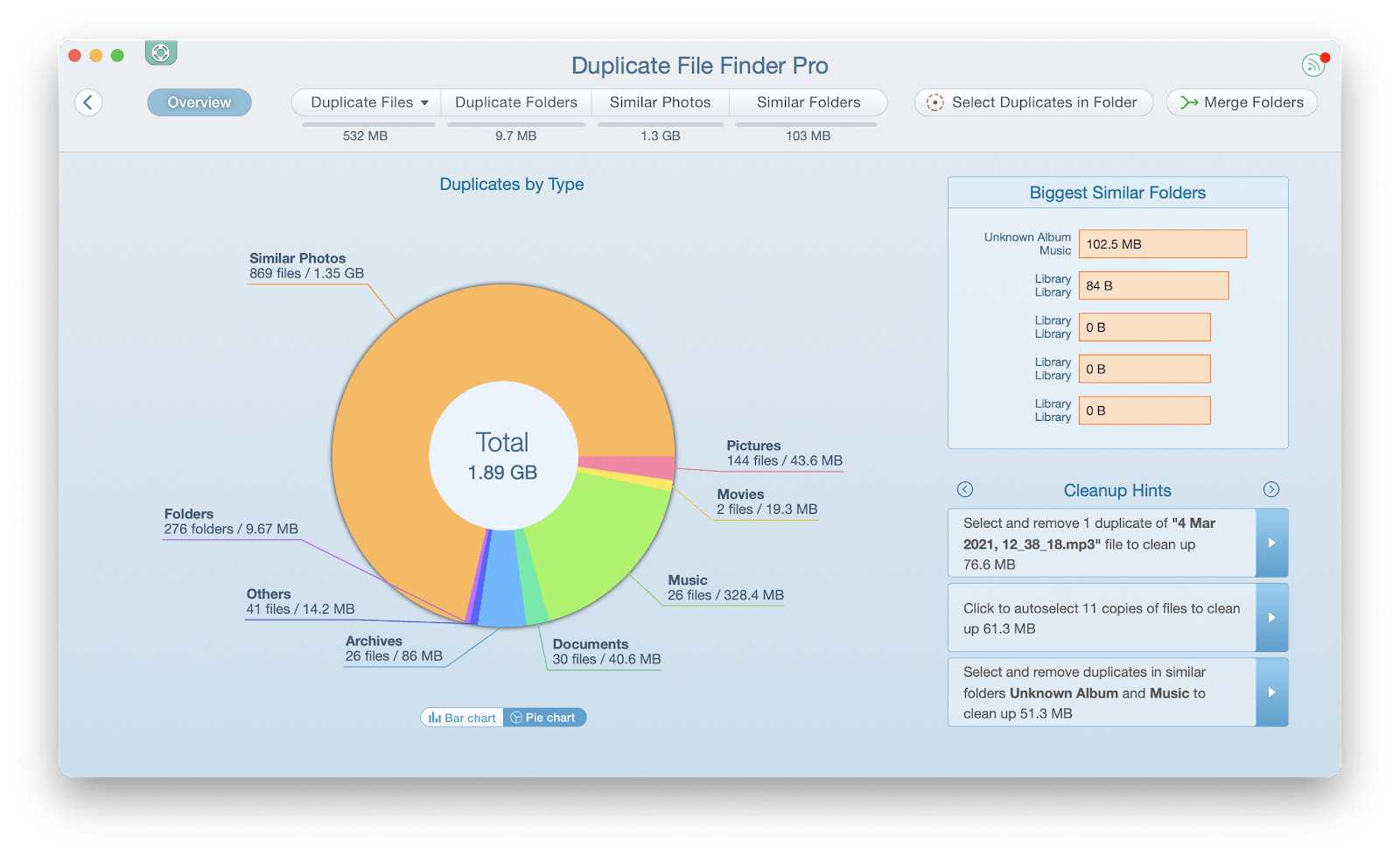Screen dimensions: 1400x856
Task: Go to next cleanup hint
Action: [1271, 489]
